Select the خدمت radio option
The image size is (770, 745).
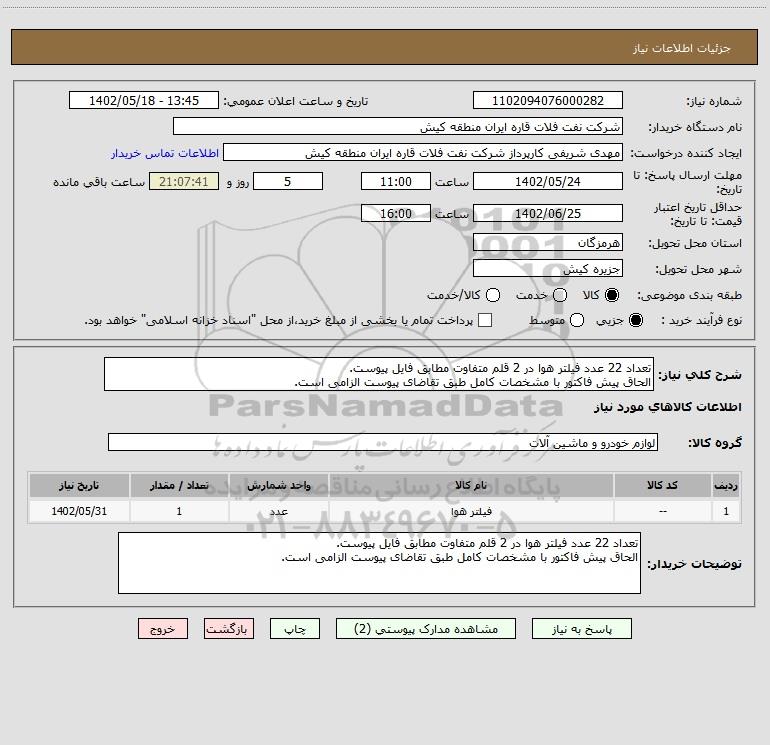(x=560, y=295)
